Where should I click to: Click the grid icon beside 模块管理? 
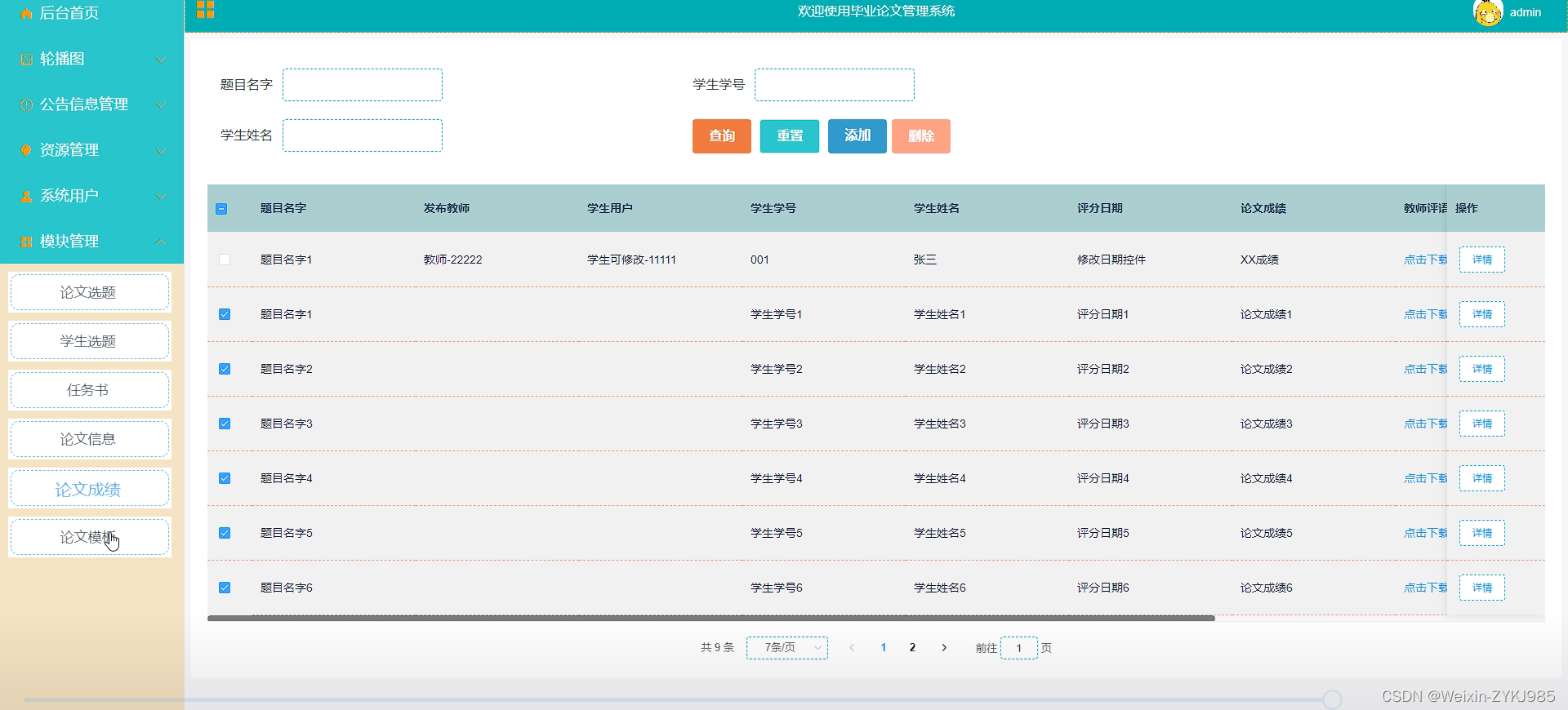point(26,242)
